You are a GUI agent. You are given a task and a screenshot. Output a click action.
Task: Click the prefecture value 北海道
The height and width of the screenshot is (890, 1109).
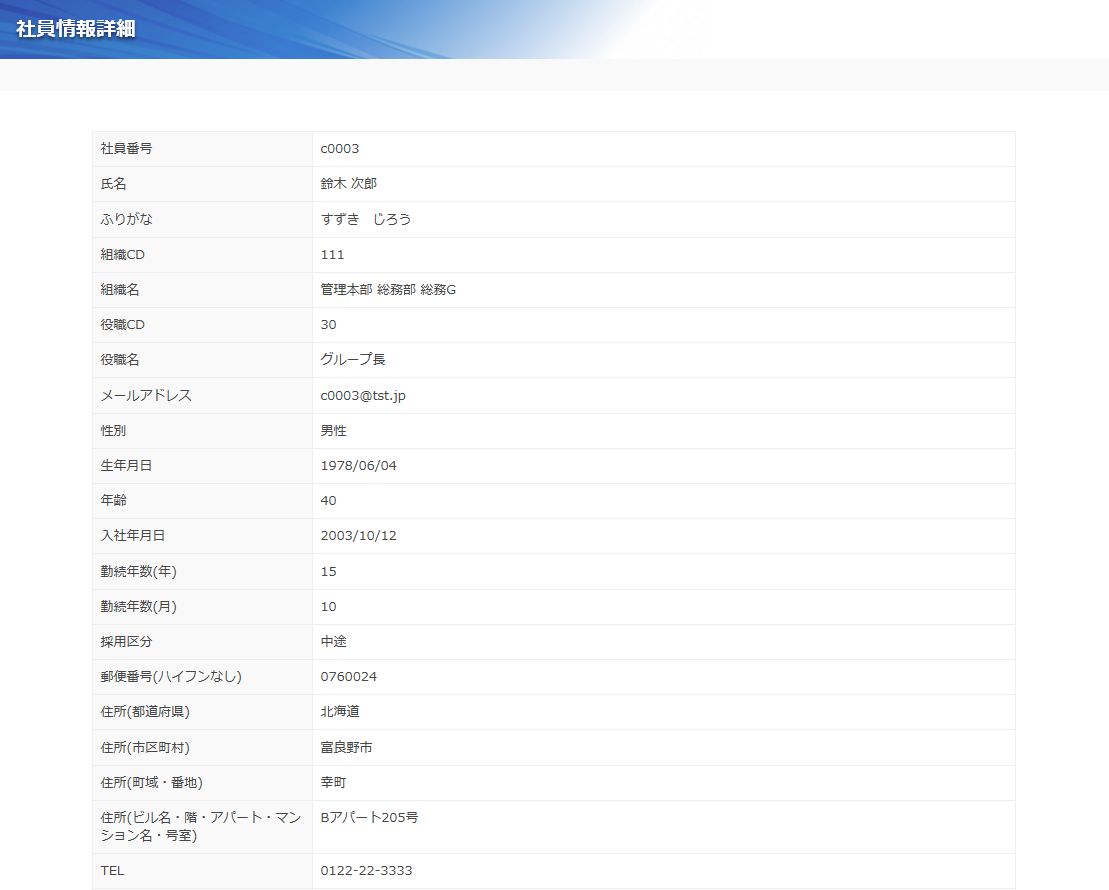tap(340, 712)
